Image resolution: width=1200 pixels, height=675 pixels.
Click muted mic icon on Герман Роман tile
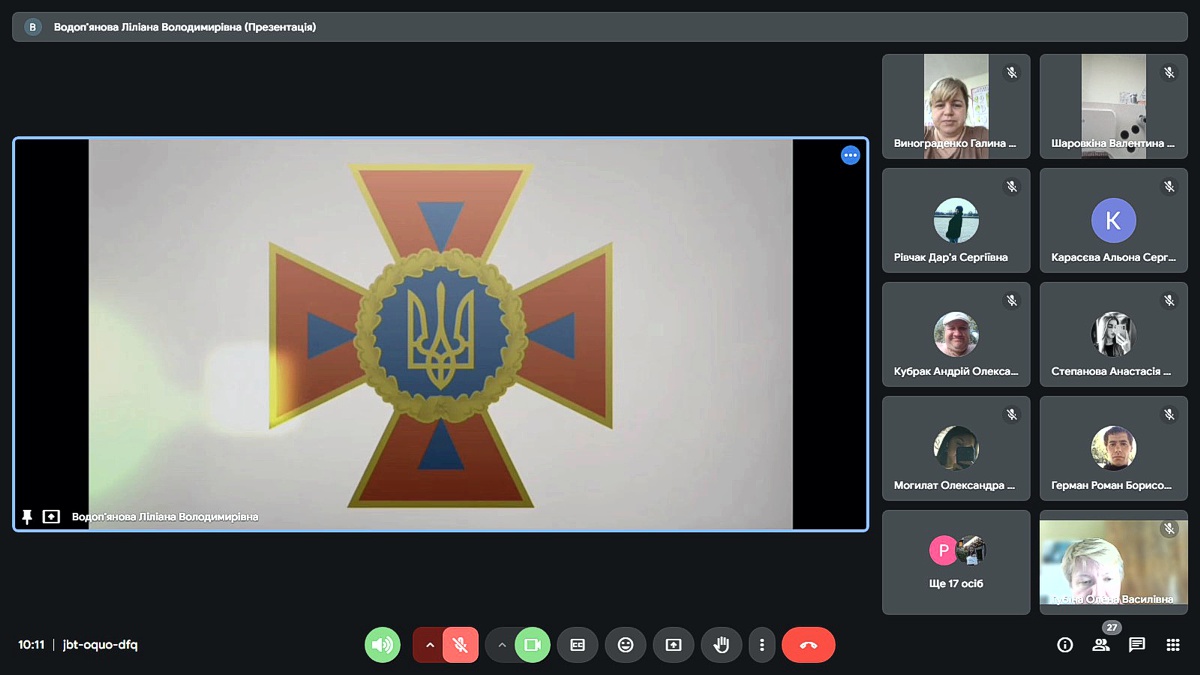pyautogui.click(x=1169, y=415)
